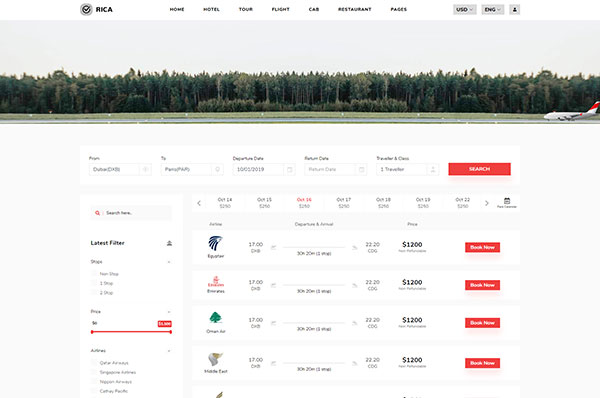Open the Flight menu
Image resolution: width=600 pixels, height=398 pixels.
(280, 9)
